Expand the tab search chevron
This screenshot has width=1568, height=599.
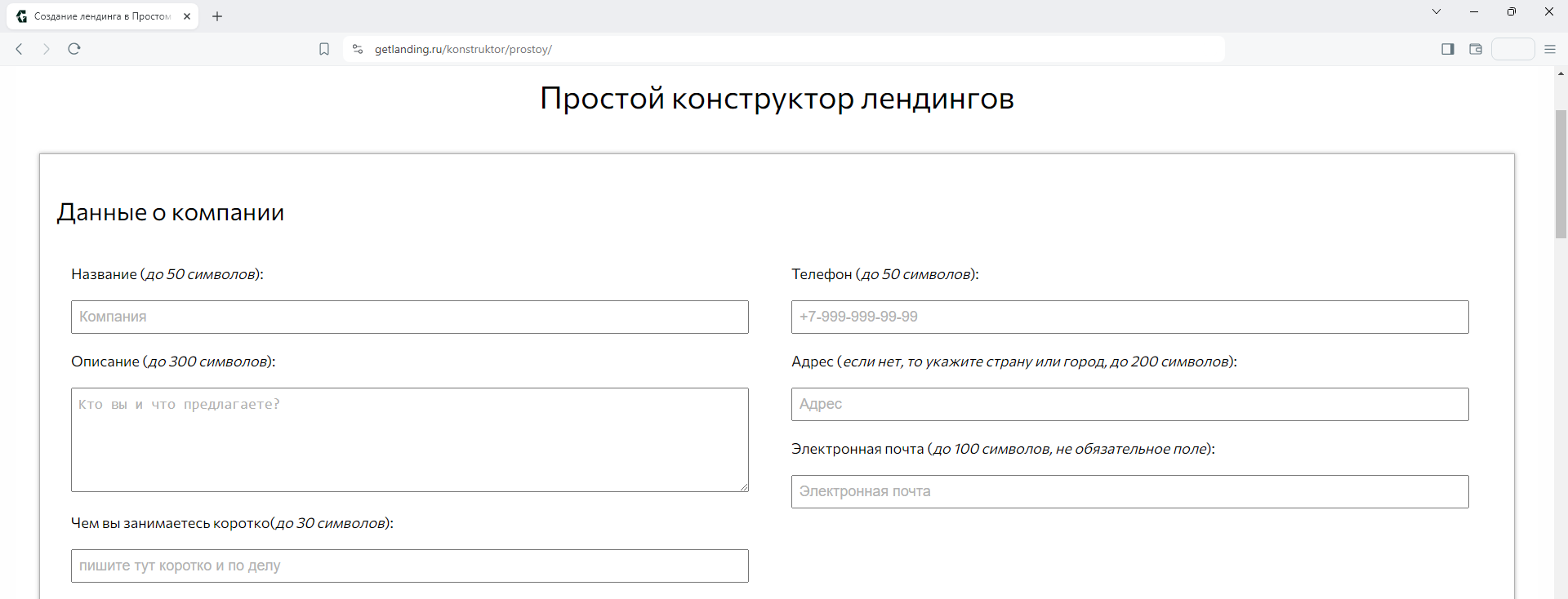pyautogui.click(x=1437, y=11)
